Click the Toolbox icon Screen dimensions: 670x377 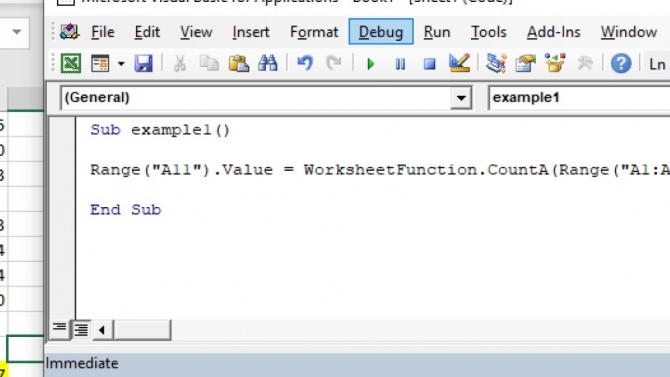coord(585,64)
